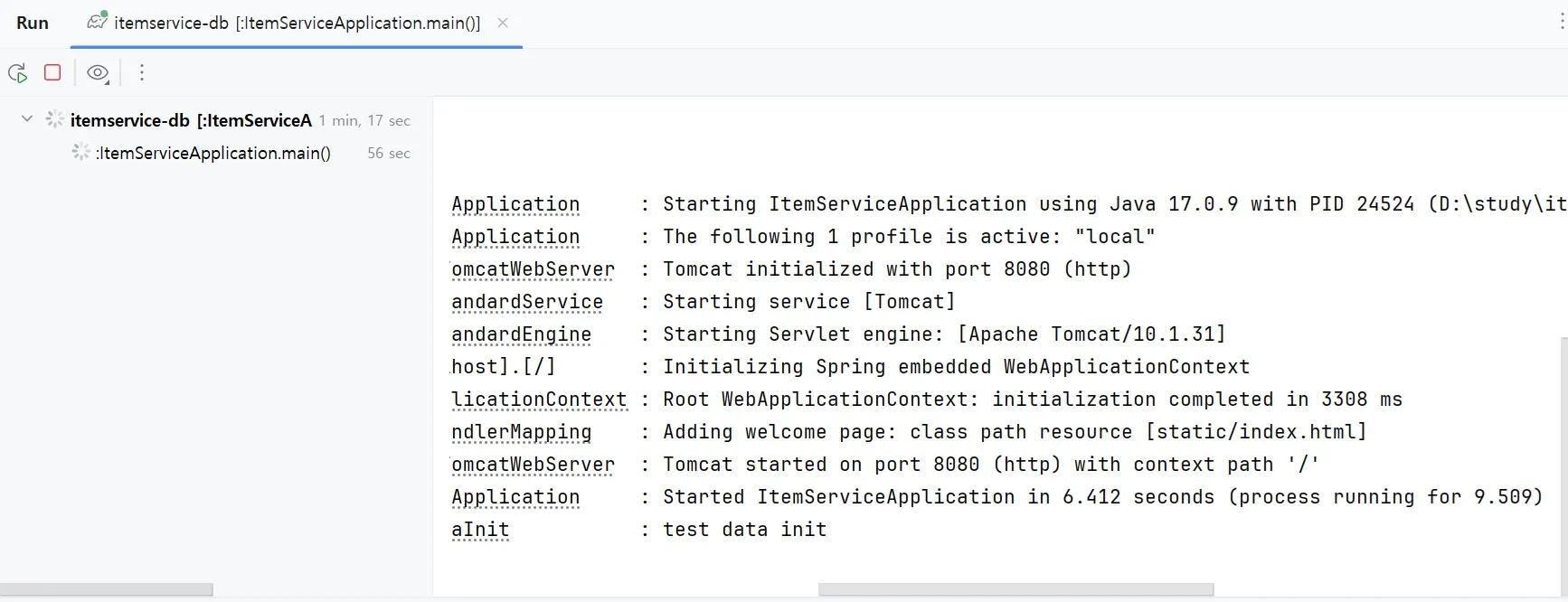Image resolution: width=1568 pixels, height=602 pixels.
Task: Open the options menu at top right
Action: 1562,24
